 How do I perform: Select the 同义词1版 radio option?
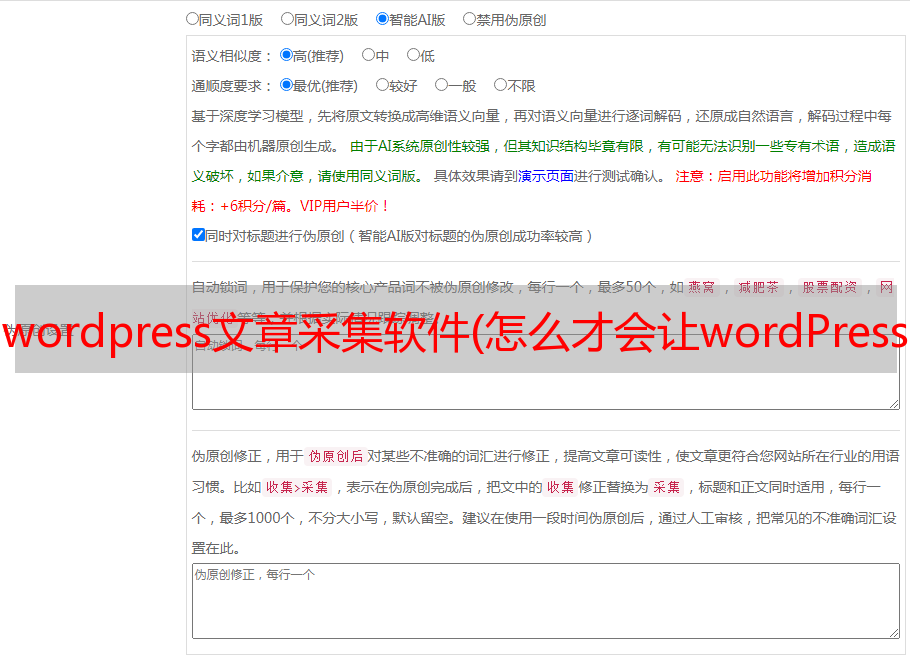pos(192,19)
